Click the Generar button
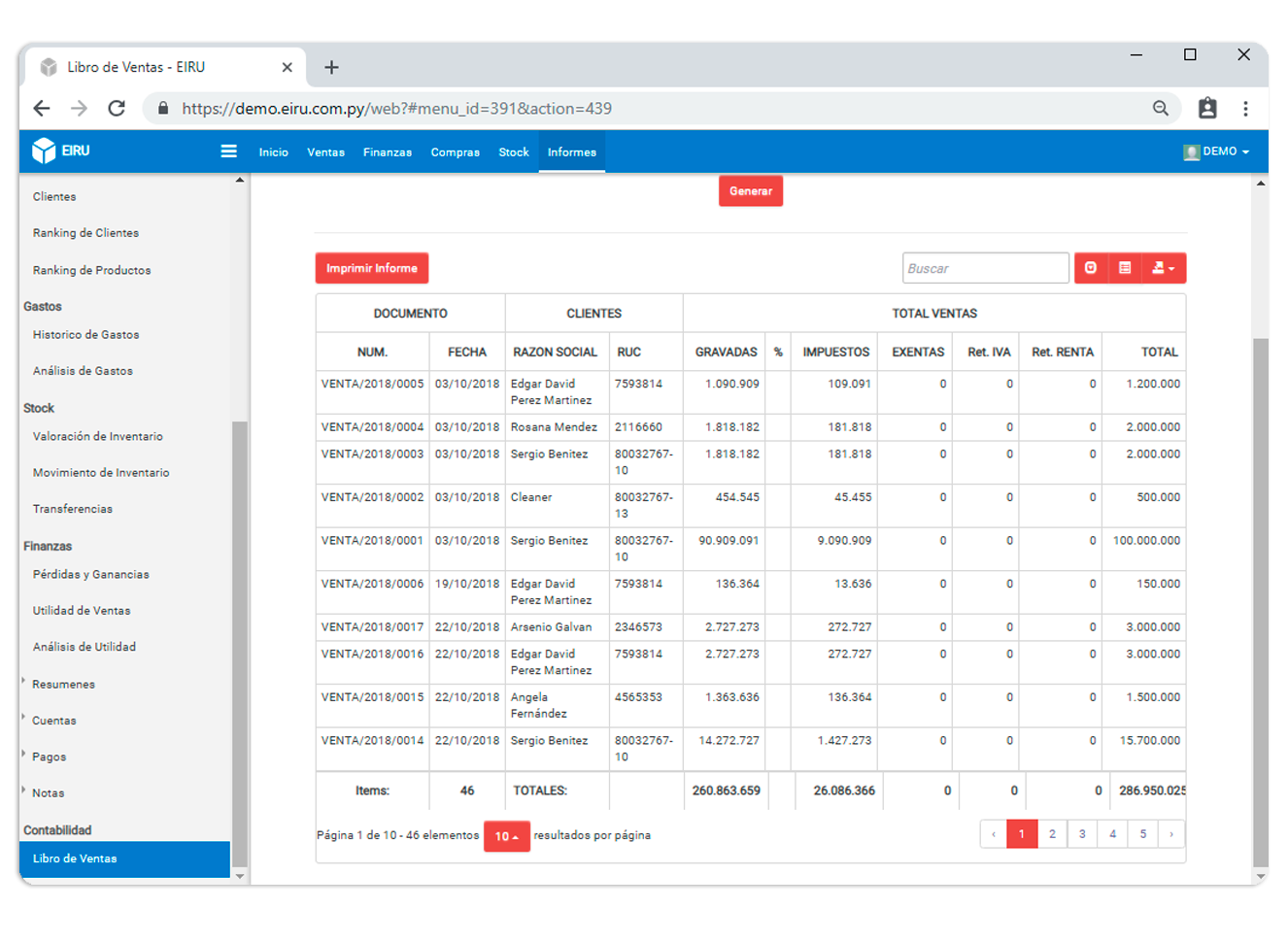This screenshot has height=942, width=1288. pos(751,191)
